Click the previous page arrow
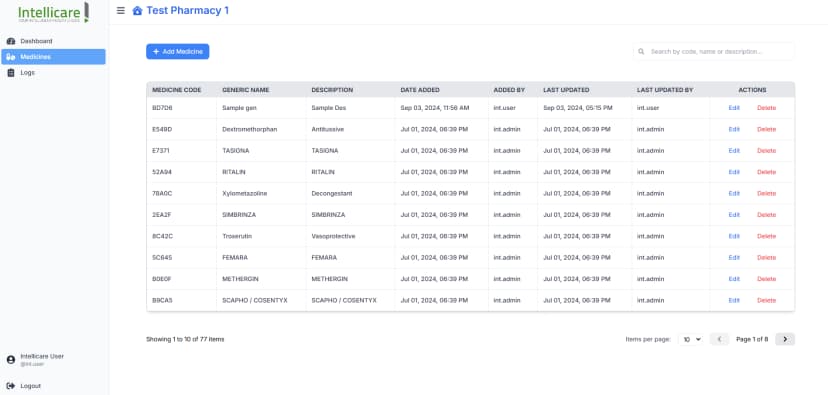 pos(719,339)
